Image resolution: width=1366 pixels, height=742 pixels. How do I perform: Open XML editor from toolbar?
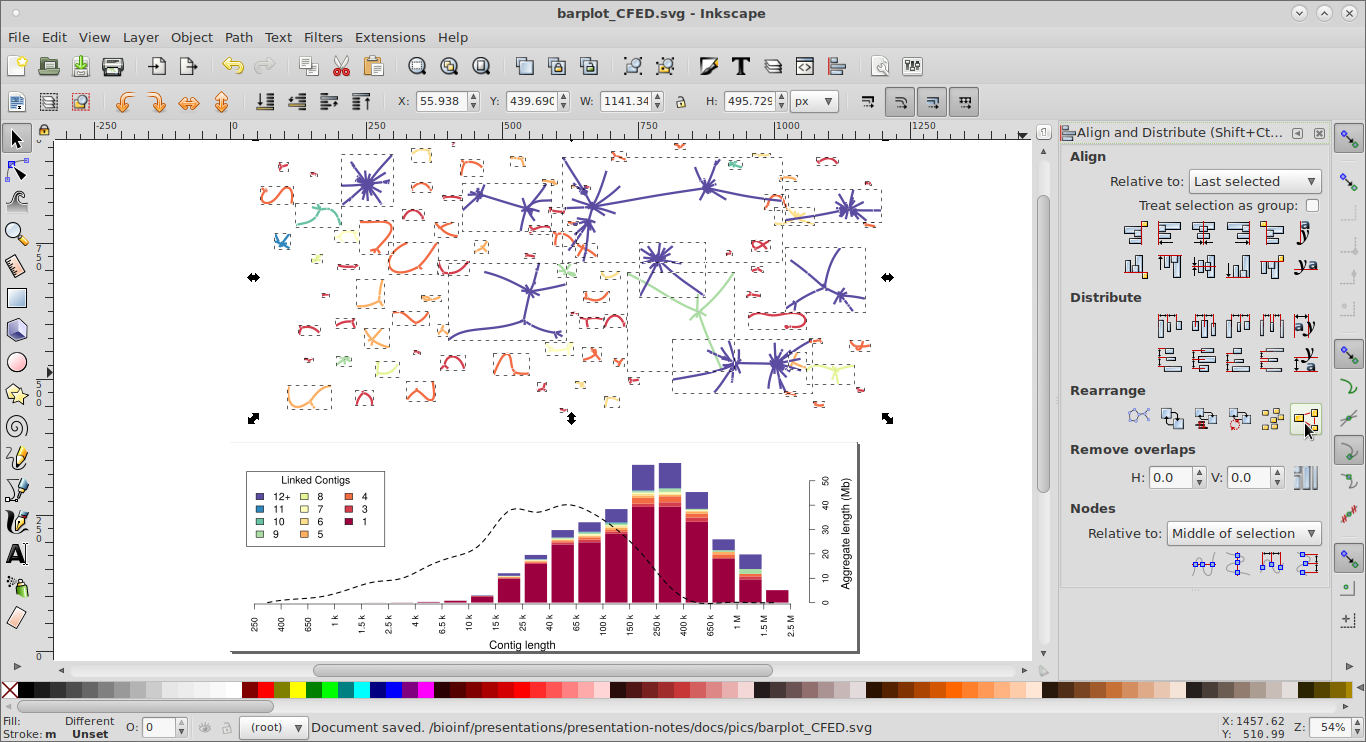805,67
